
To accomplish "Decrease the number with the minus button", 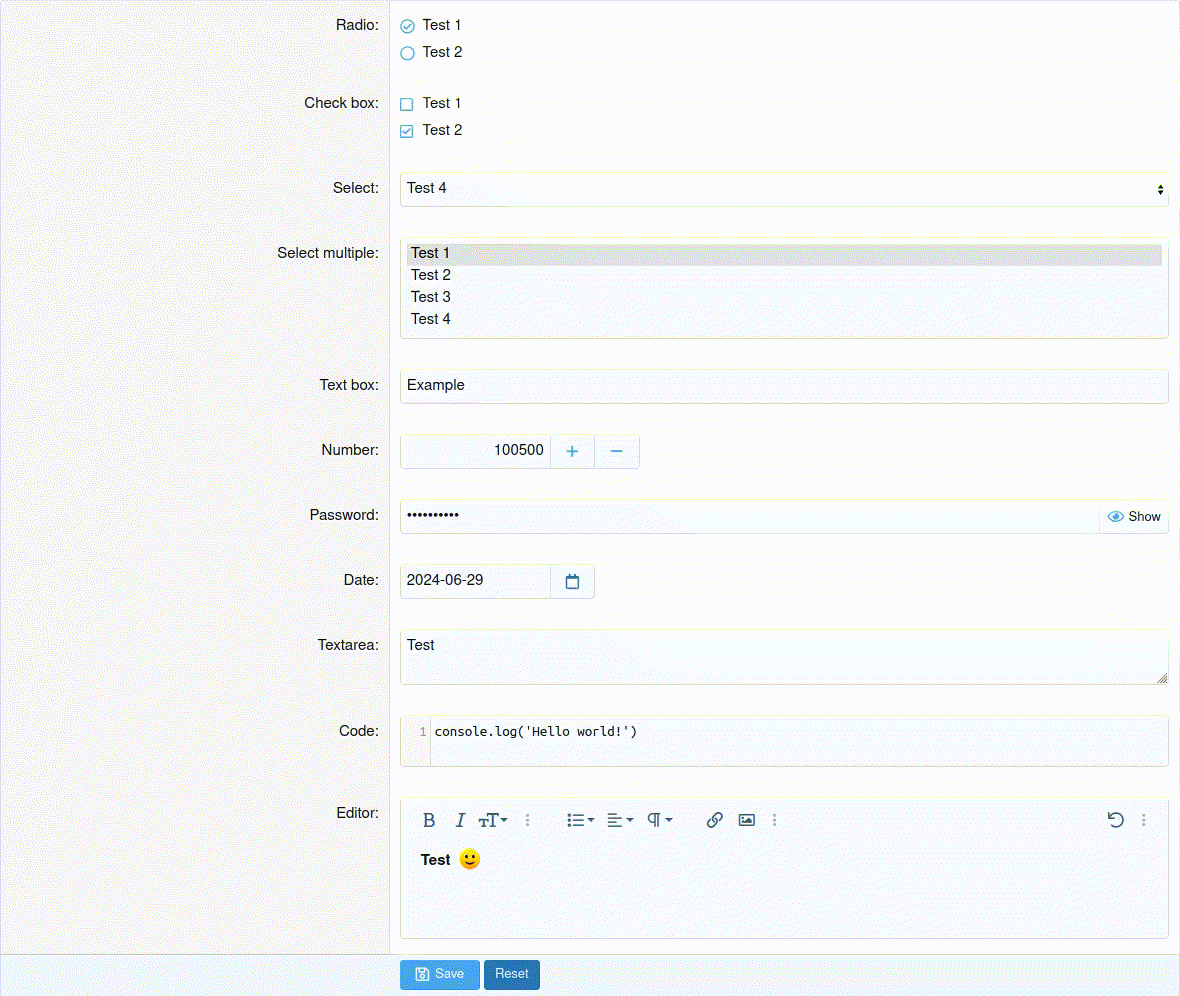I will pyautogui.click(x=617, y=451).
